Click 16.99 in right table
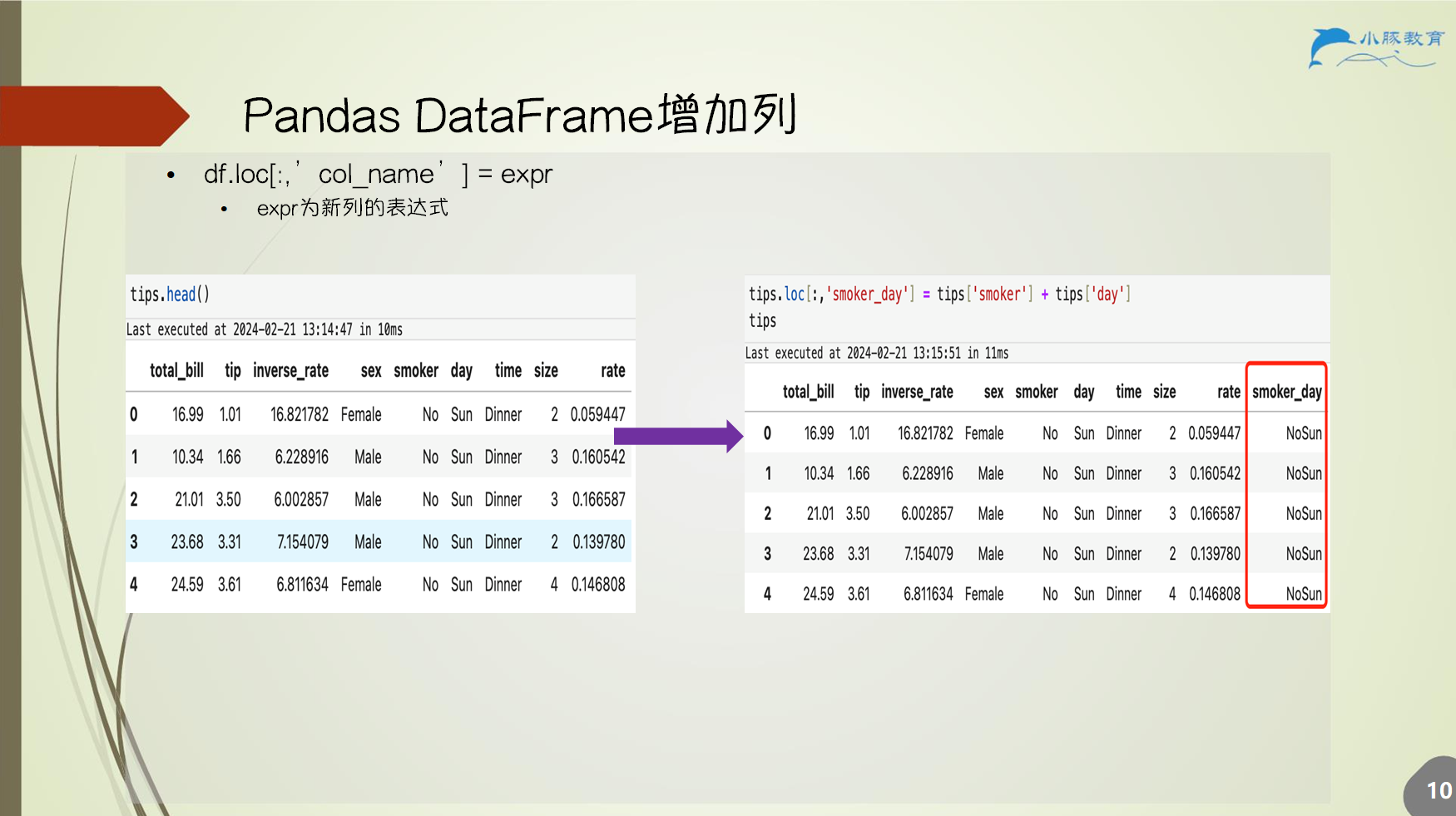Viewport: 1456px width, 816px height. click(x=819, y=433)
